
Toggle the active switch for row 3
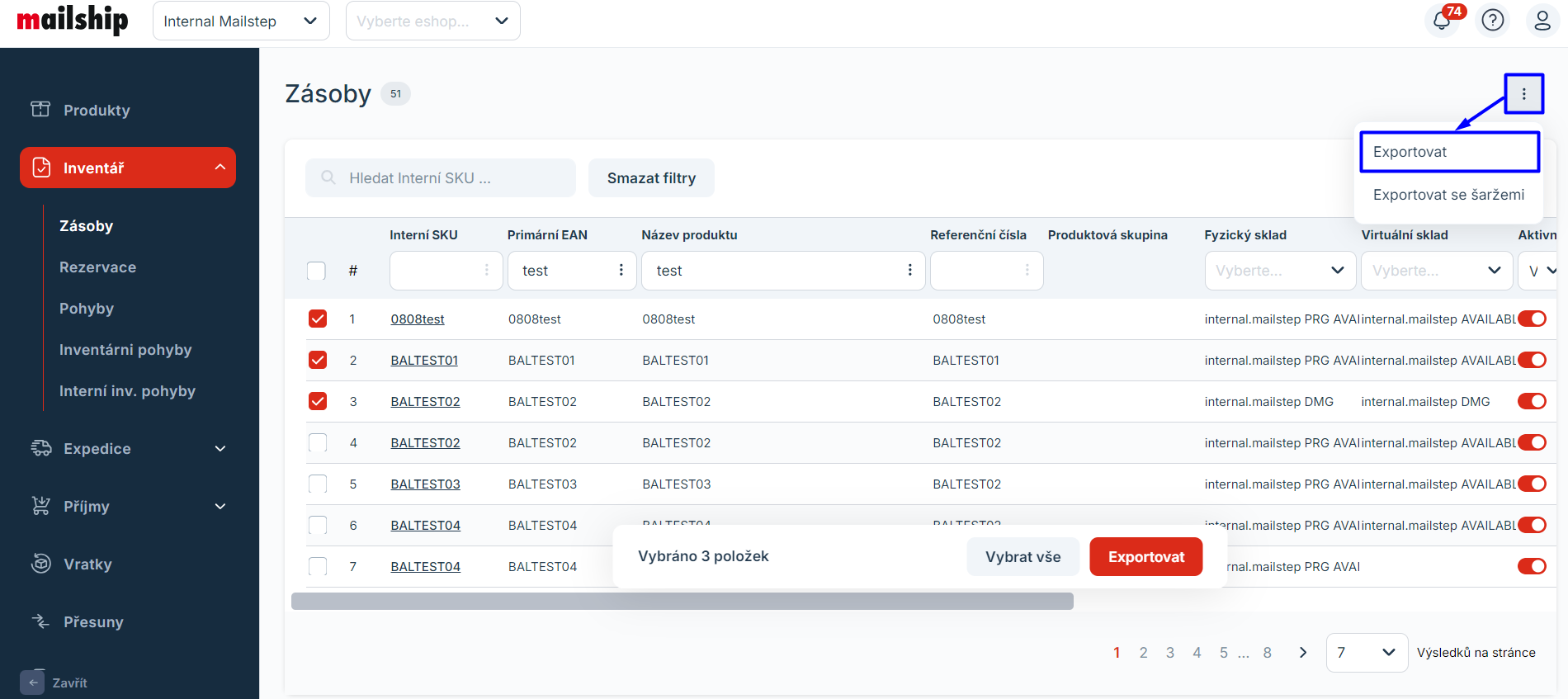[1532, 402]
